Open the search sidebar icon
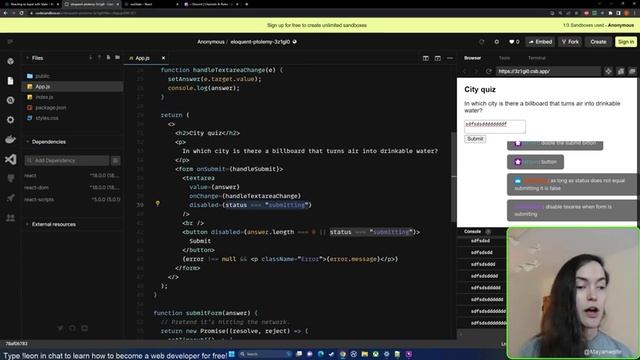This screenshot has height=360, width=640. coord(11,100)
